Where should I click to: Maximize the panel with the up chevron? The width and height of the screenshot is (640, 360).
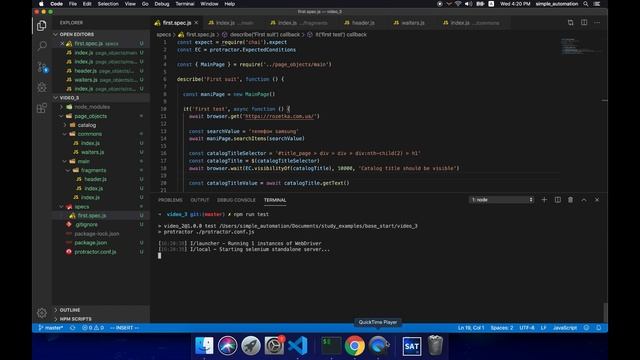[584, 200]
